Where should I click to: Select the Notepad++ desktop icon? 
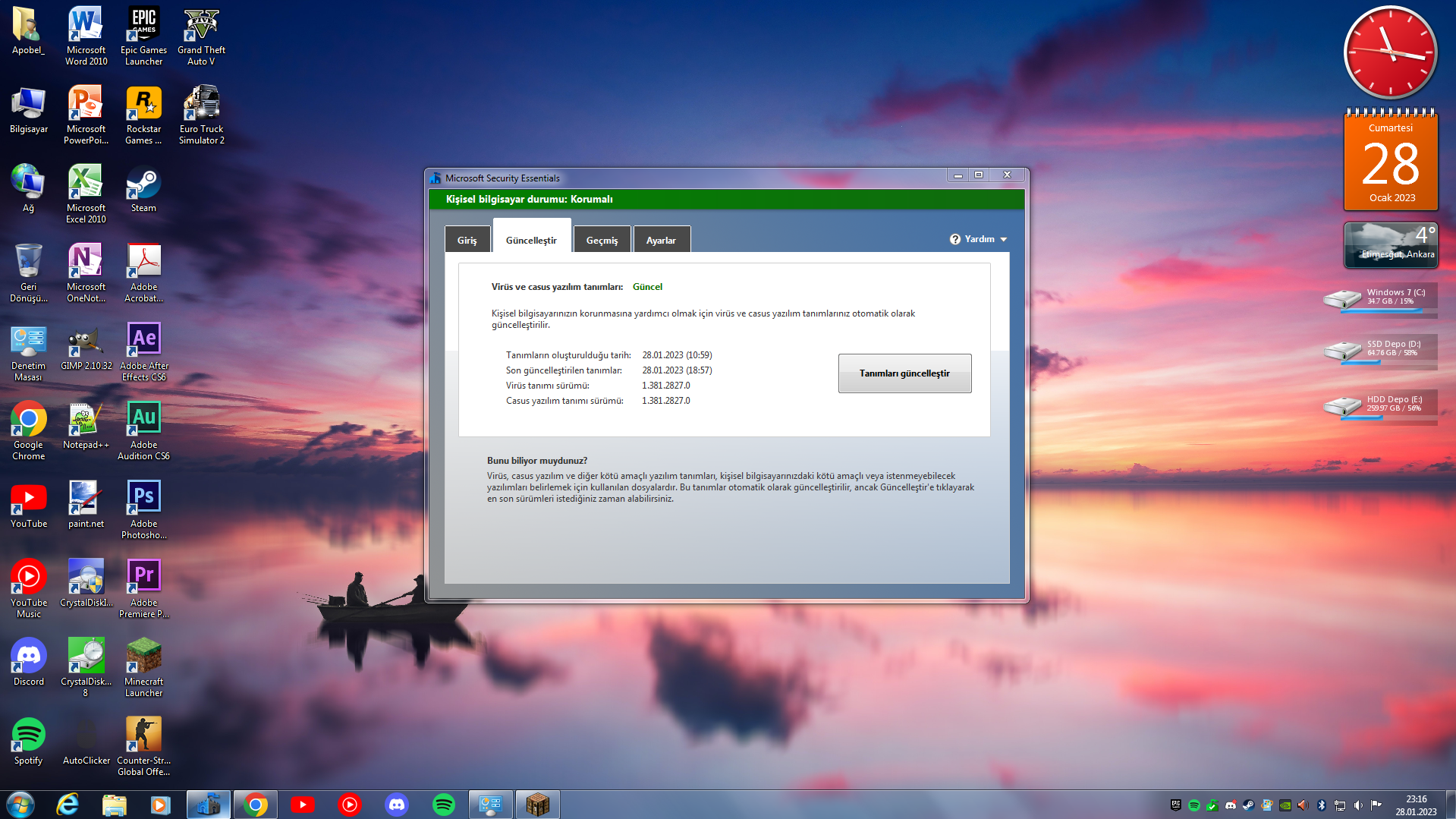(86, 426)
